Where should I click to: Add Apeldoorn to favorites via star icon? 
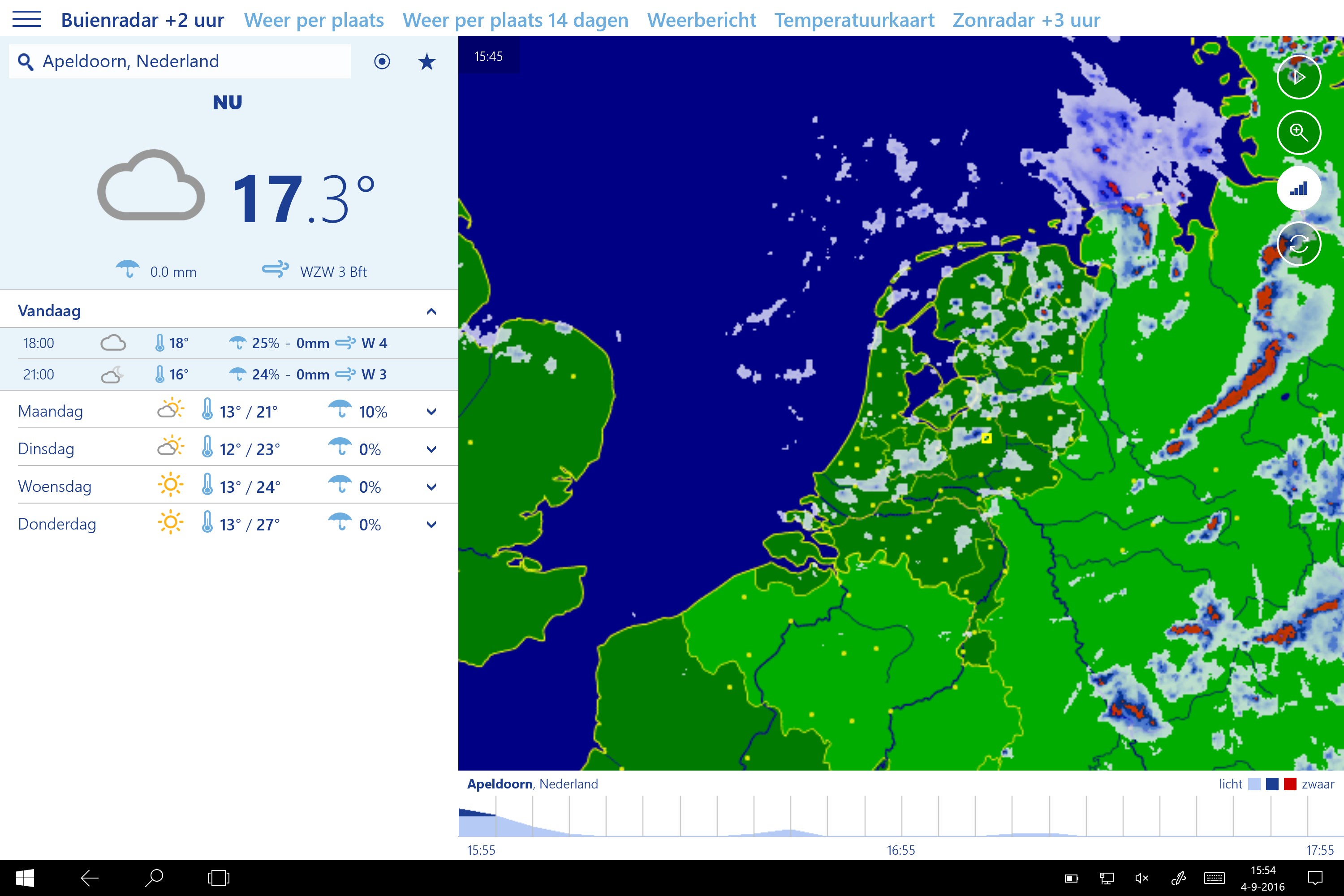[426, 61]
